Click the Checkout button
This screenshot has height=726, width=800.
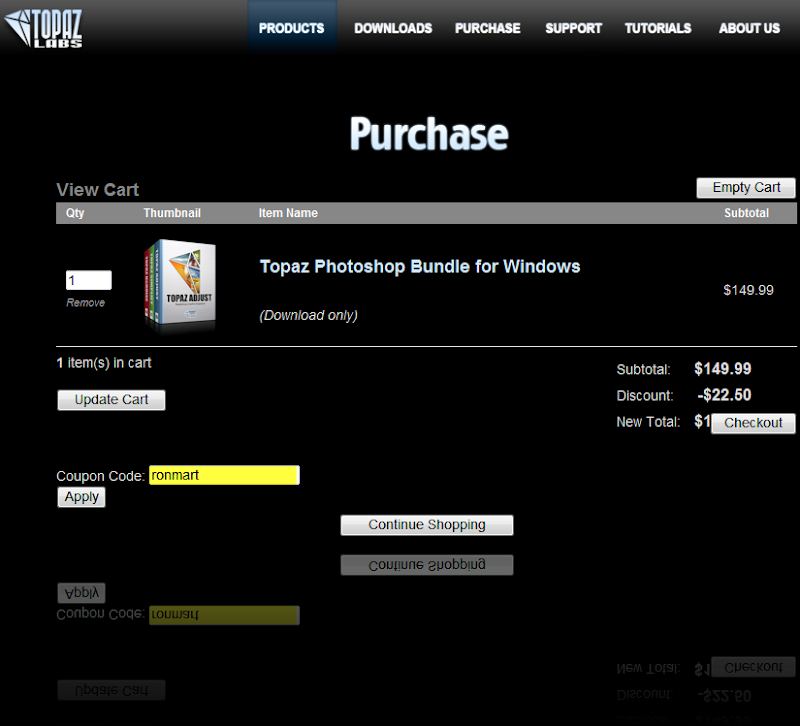(x=753, y=423)
